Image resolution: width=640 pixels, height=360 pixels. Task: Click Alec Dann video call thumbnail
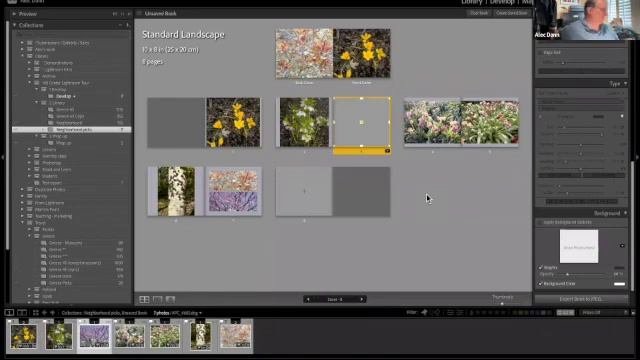(x=586, y=20)
